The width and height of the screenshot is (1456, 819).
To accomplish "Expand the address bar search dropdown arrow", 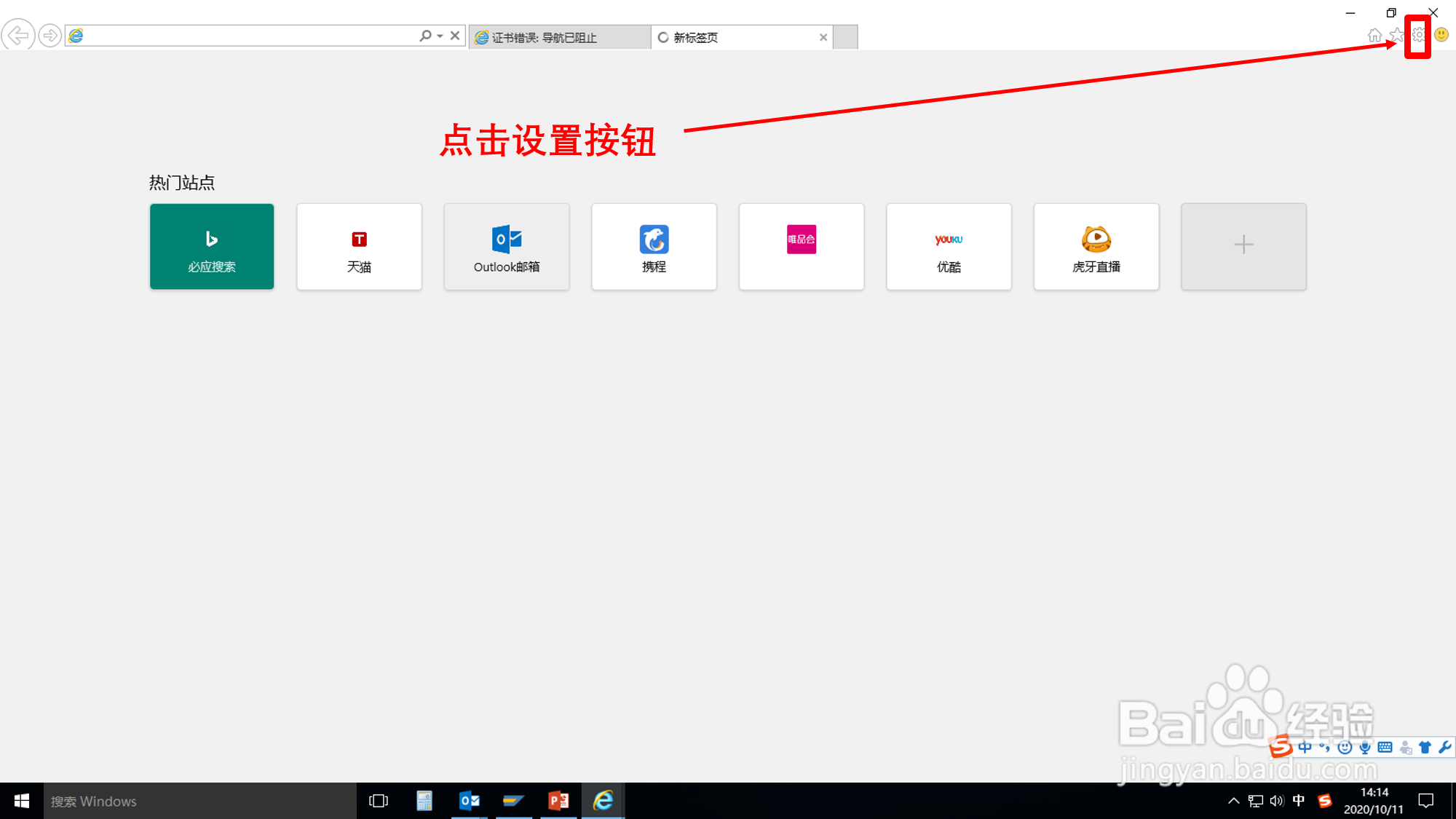I will (x=440, y=36).
